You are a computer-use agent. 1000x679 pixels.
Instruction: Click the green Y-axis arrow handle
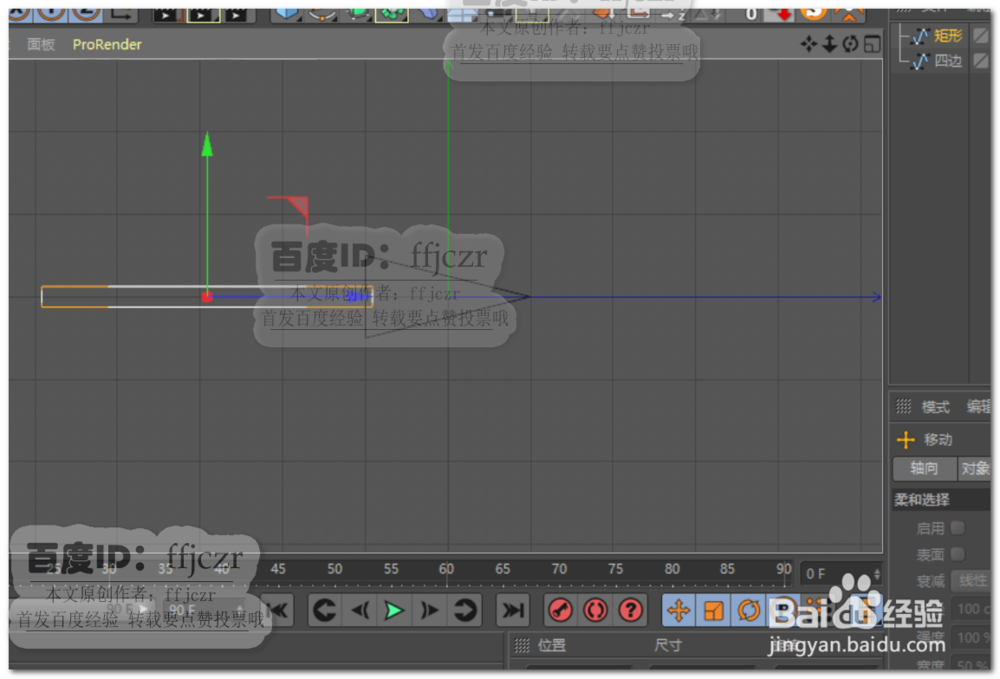click(x=207, y=144)
